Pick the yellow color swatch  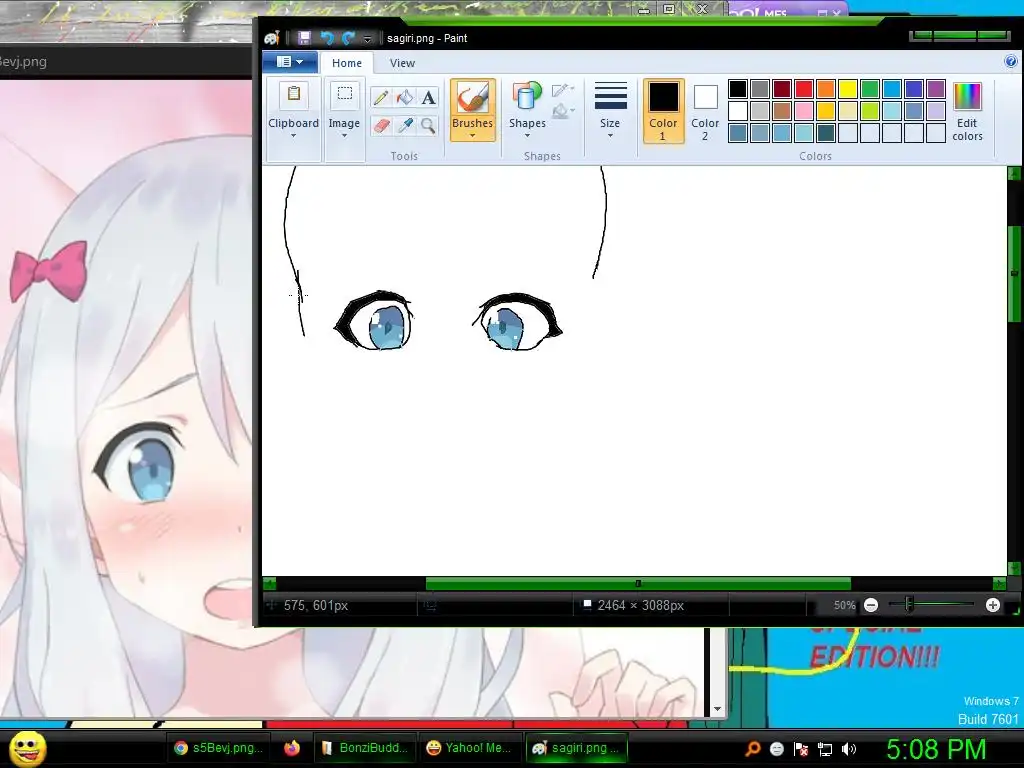(x=848, y=88)
